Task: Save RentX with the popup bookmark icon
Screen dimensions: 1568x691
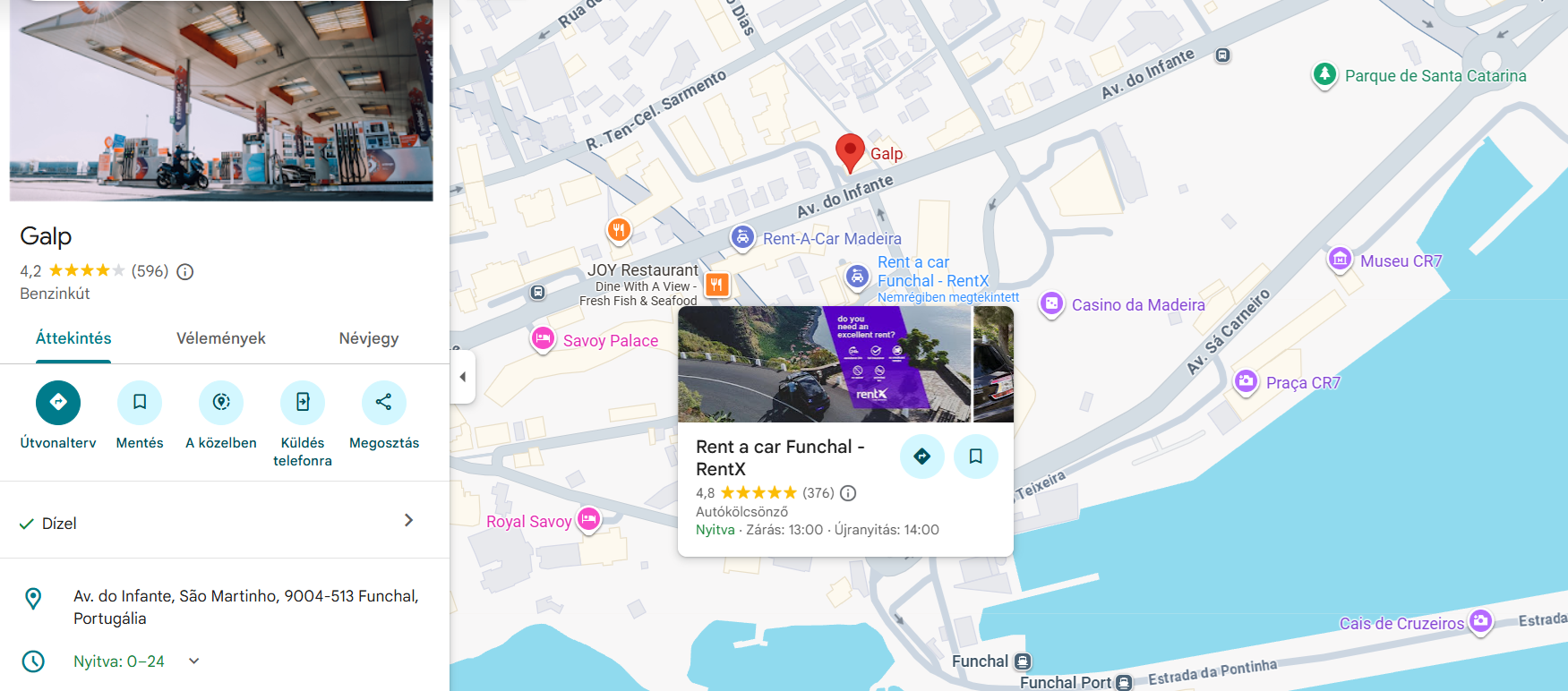Action: (x=975, y=456)
